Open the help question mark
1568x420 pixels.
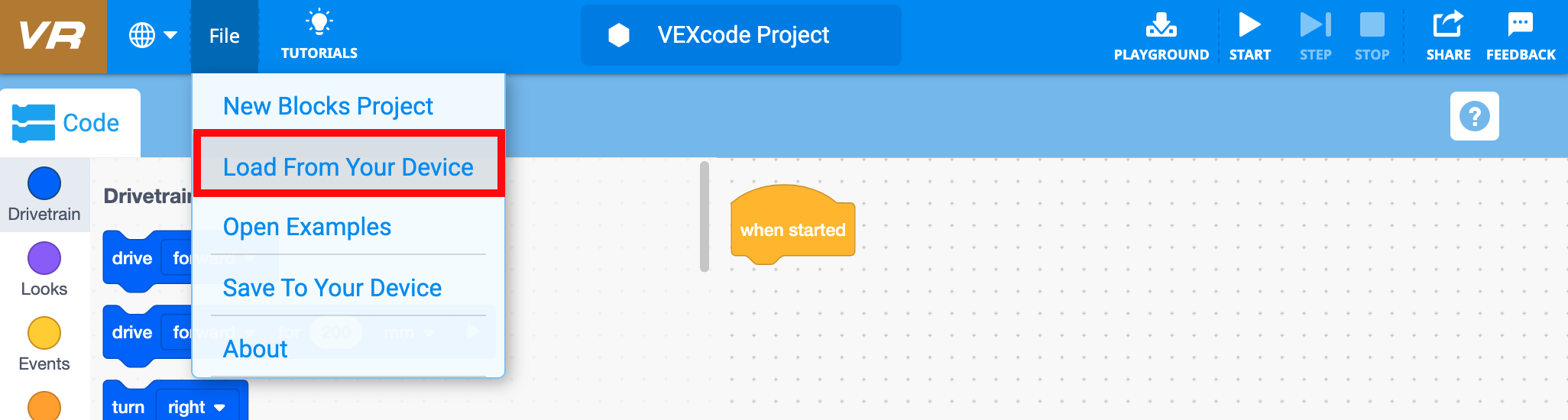pos(1474,116)
